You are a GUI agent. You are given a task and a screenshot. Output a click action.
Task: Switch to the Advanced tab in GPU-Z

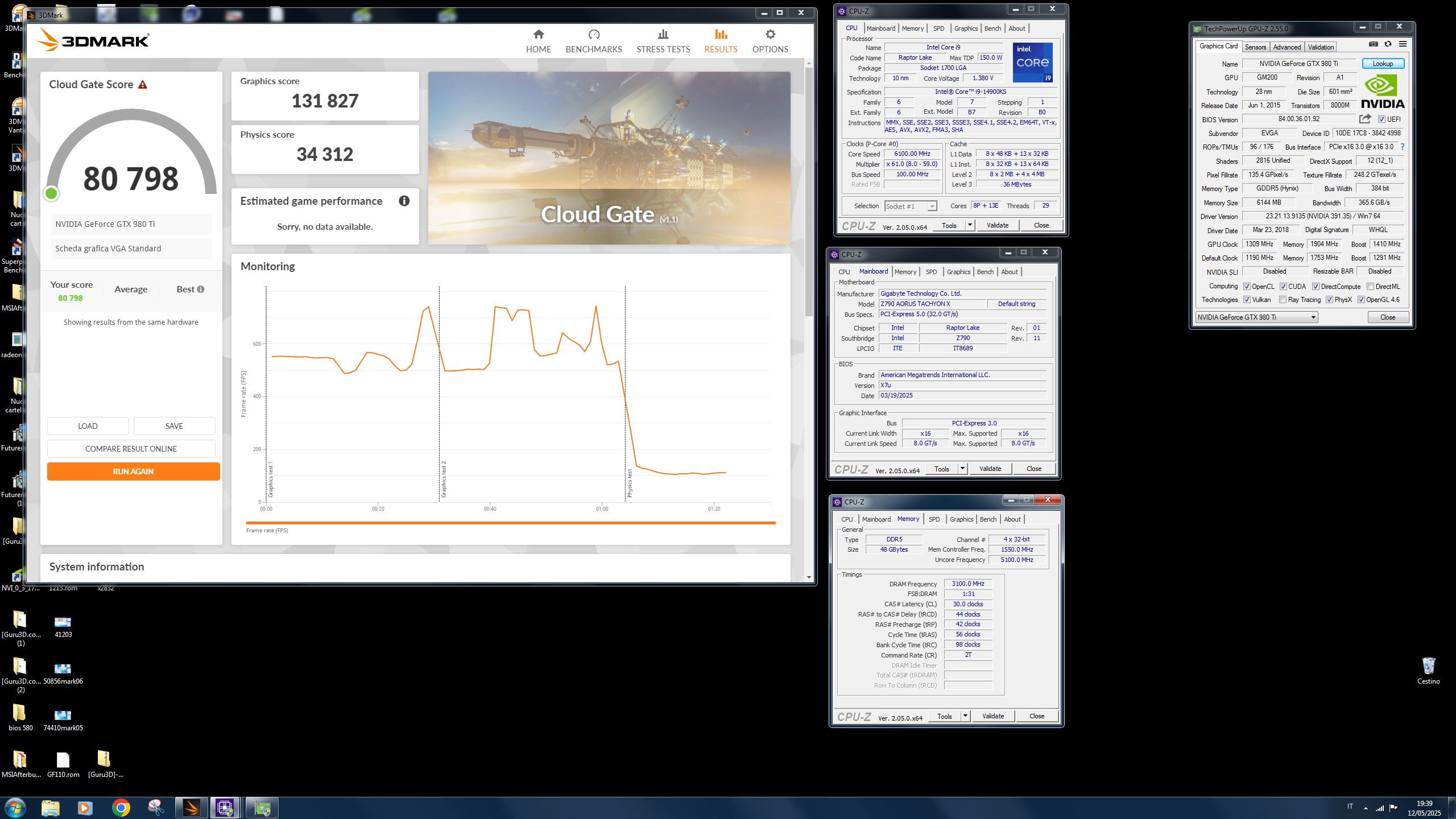click(x=1287, y=47)
